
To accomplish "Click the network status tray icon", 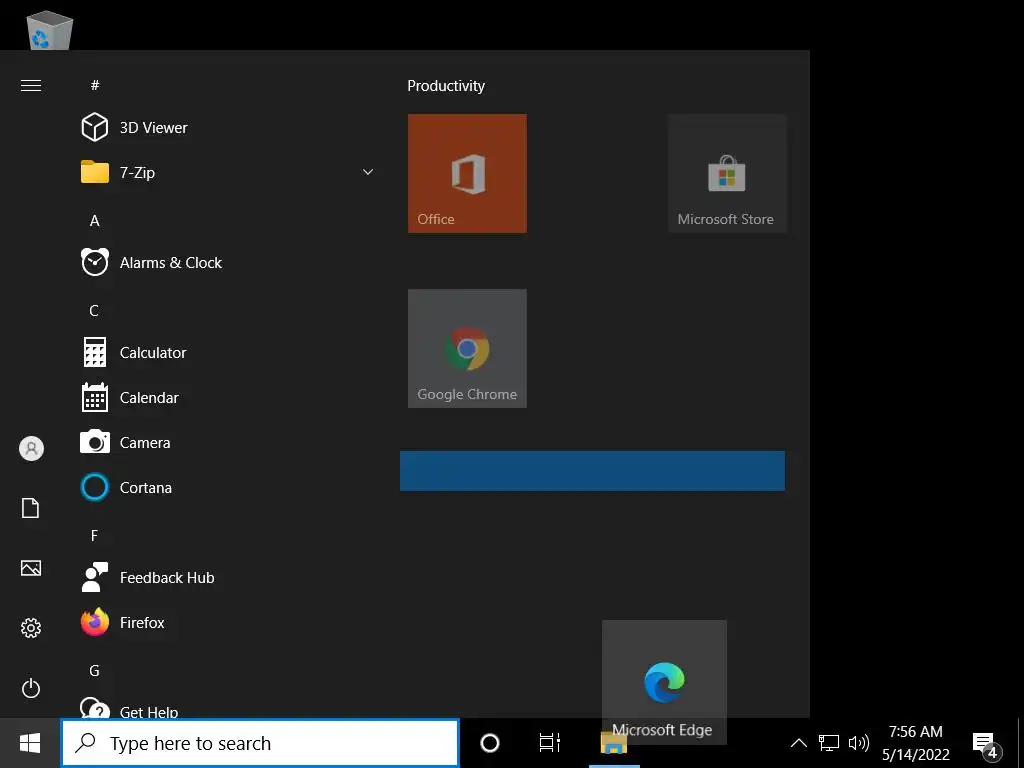I will point(829,743).
